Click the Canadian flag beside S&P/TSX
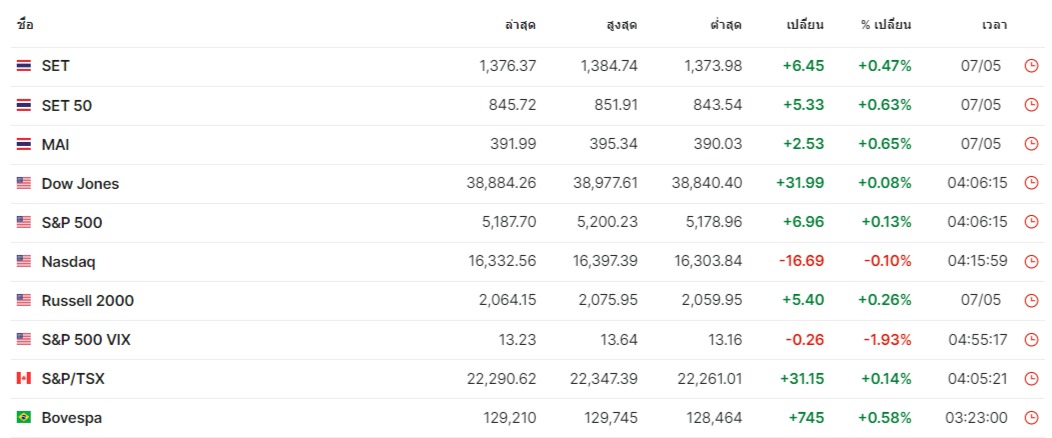The height and width of the screenshot is (438, 1052). tap(24, 379)
